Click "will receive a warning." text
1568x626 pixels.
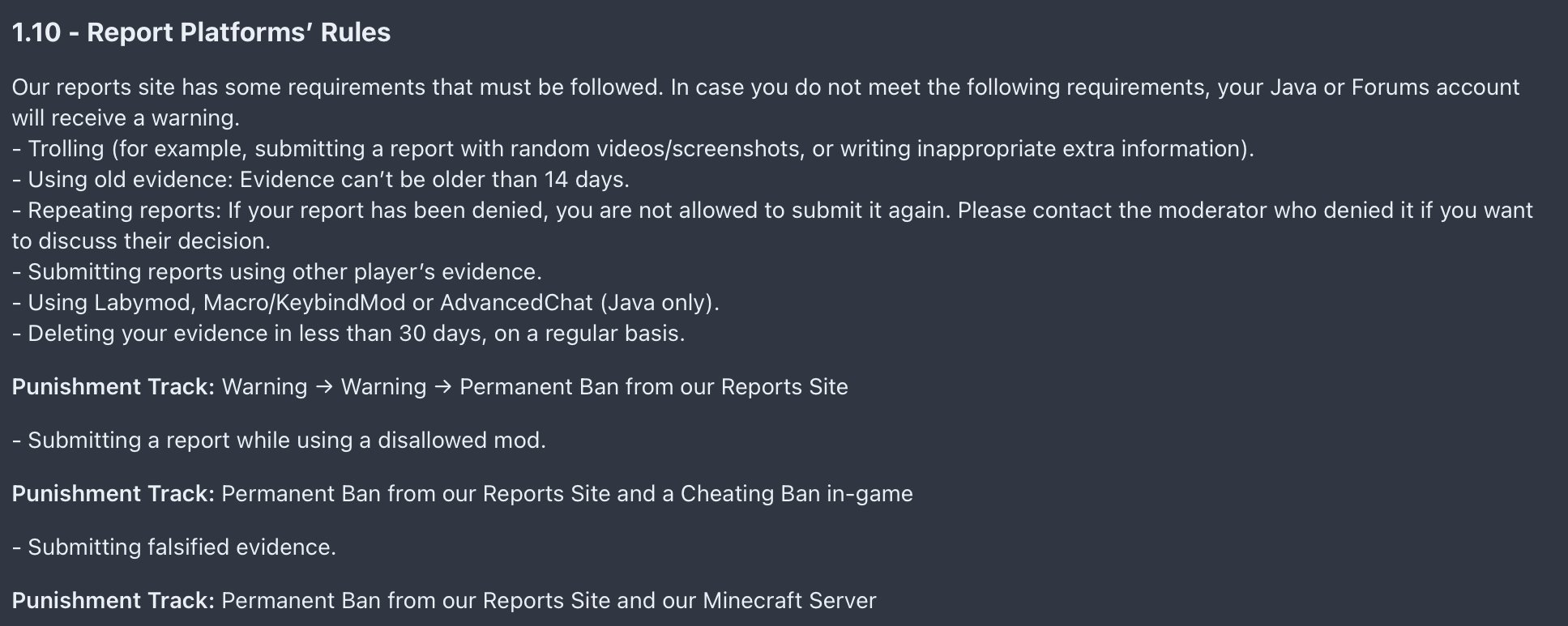126,118
